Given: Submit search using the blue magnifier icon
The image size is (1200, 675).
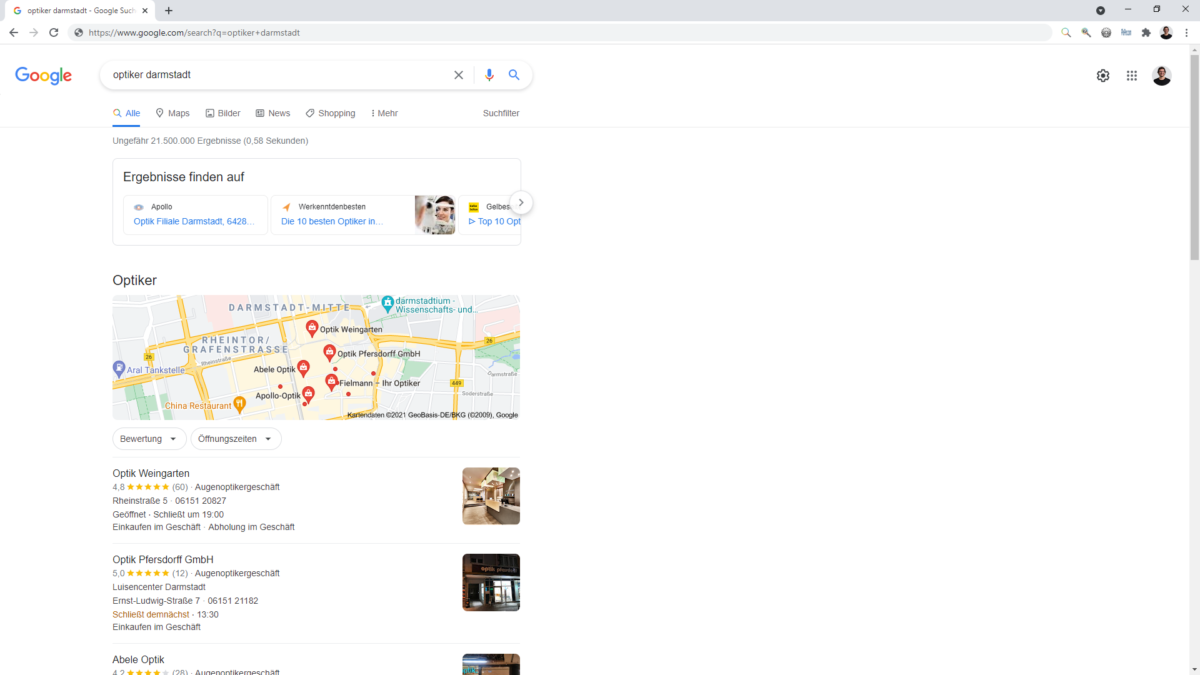Looking at the screenshot, I should tap(514, 75).
